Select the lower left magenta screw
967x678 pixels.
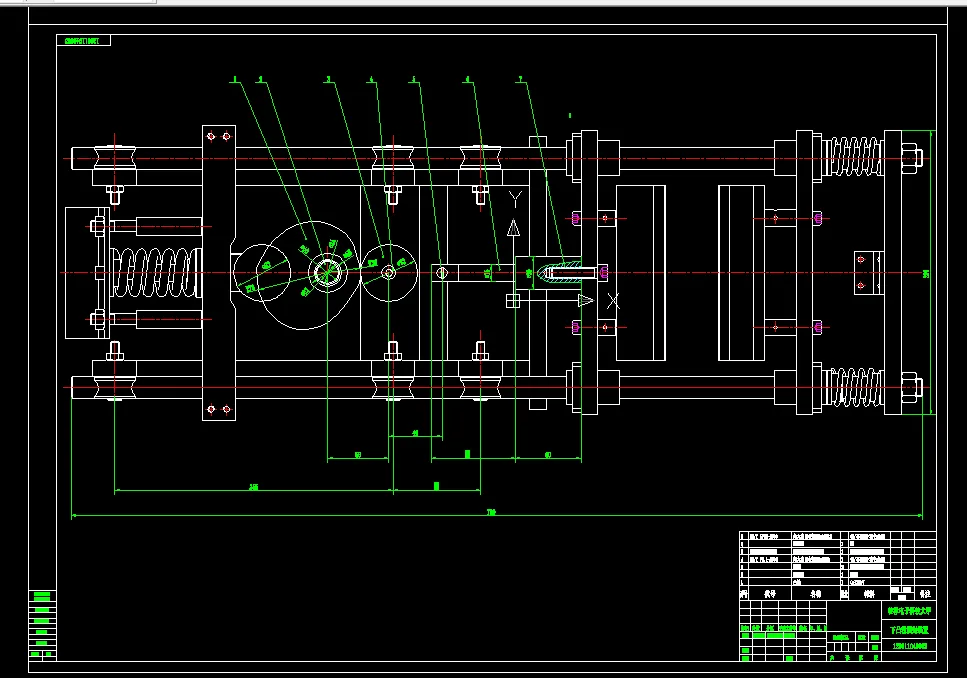click(575, 327)
